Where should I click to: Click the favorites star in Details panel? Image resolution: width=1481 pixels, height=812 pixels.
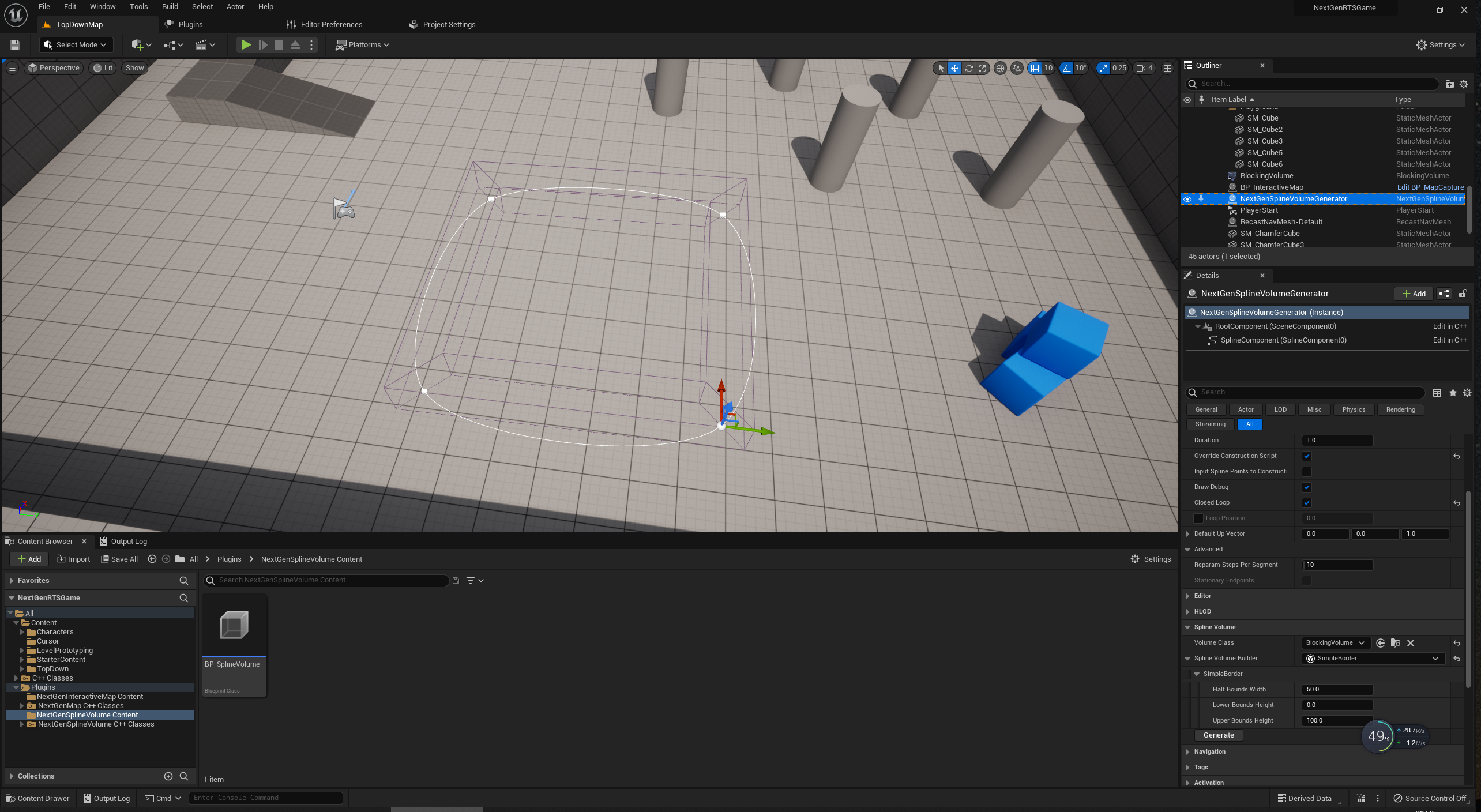click(1453, 393)
